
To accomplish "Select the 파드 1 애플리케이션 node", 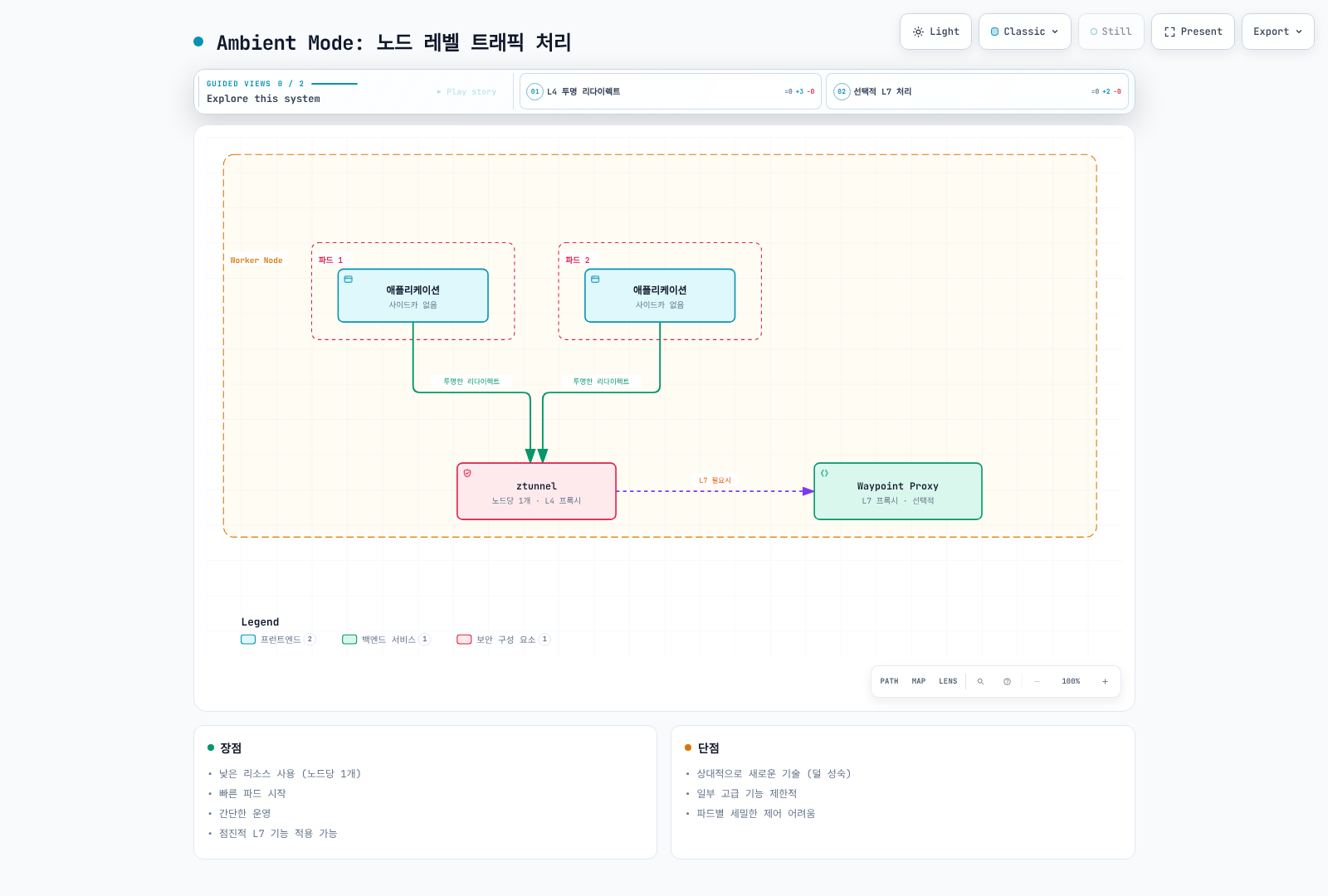I will (413, 295).
